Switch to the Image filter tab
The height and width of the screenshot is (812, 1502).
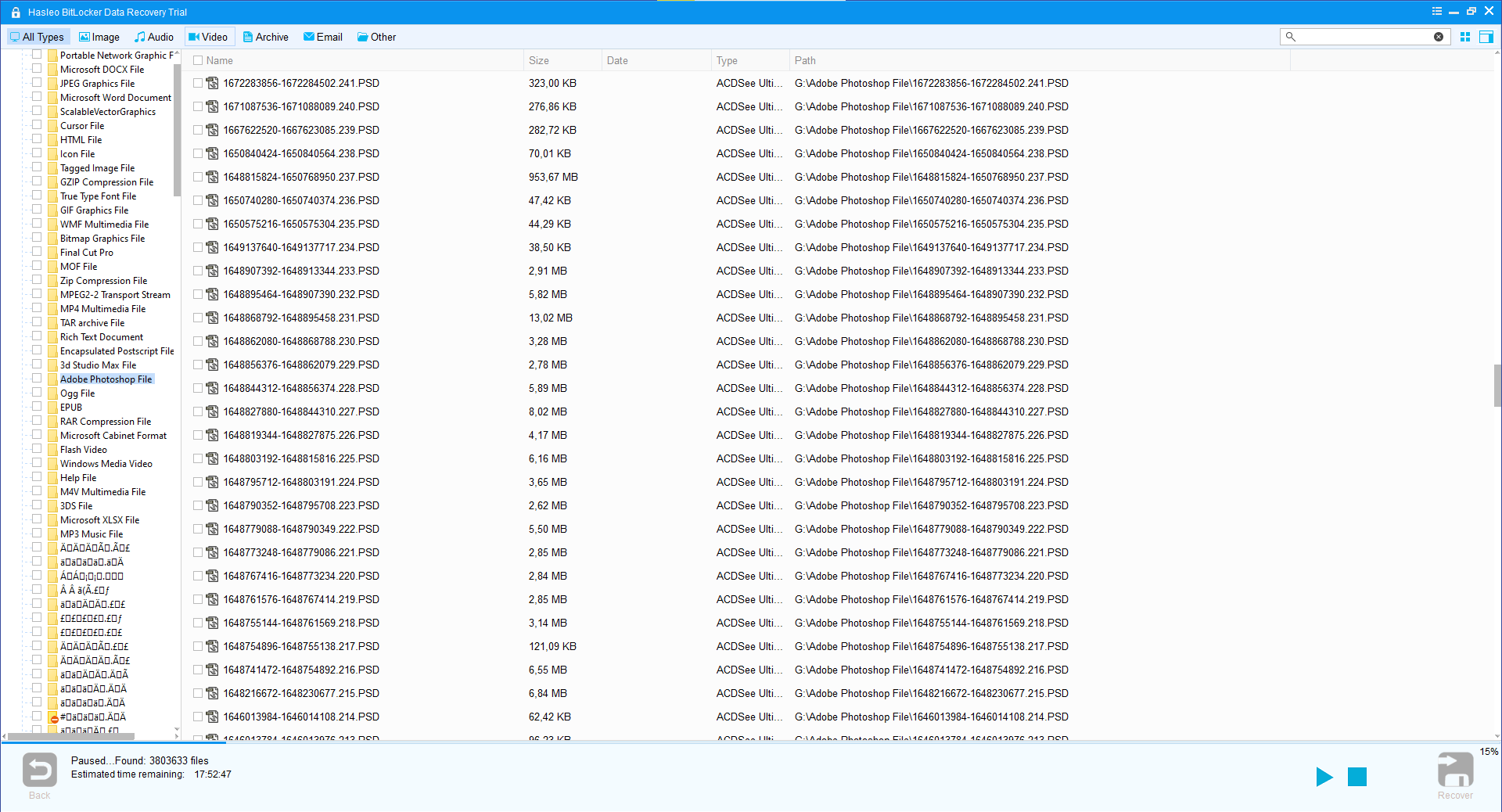click(99, 37)
